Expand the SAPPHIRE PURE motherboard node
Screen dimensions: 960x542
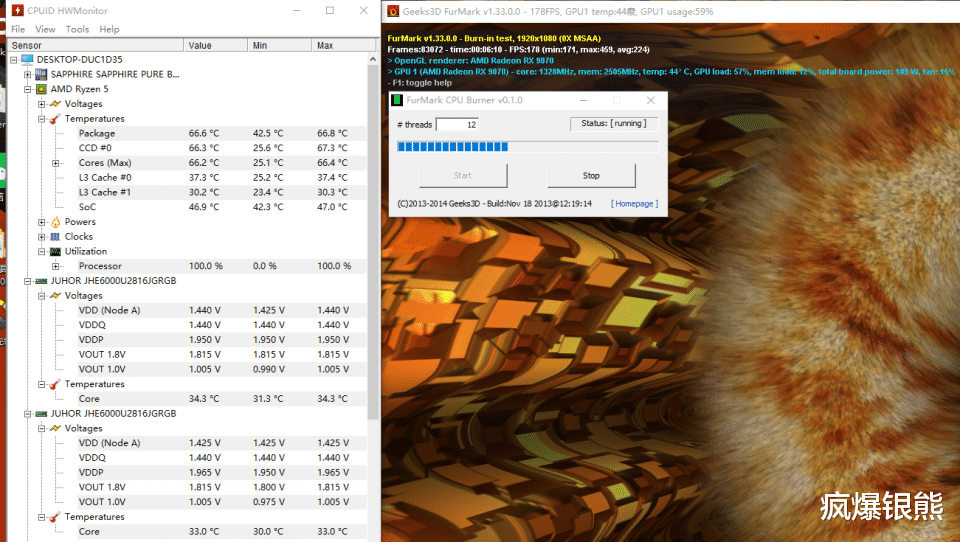[28, 75]
